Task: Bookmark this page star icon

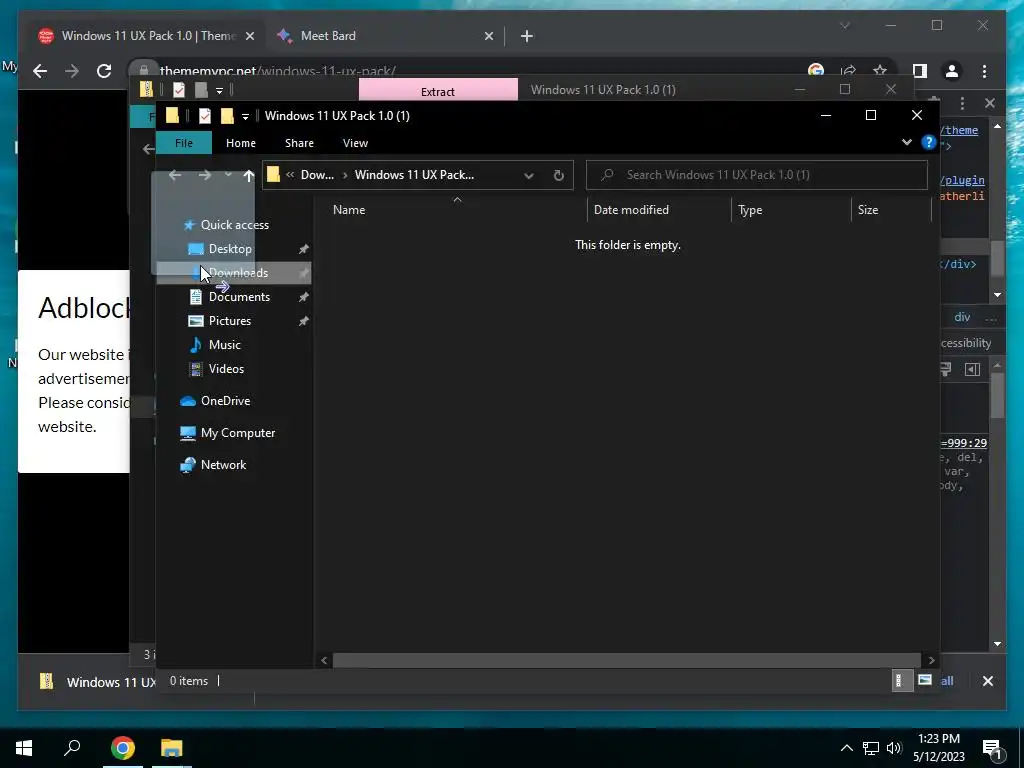Action: pyautogui.click(x=880, y=71)
